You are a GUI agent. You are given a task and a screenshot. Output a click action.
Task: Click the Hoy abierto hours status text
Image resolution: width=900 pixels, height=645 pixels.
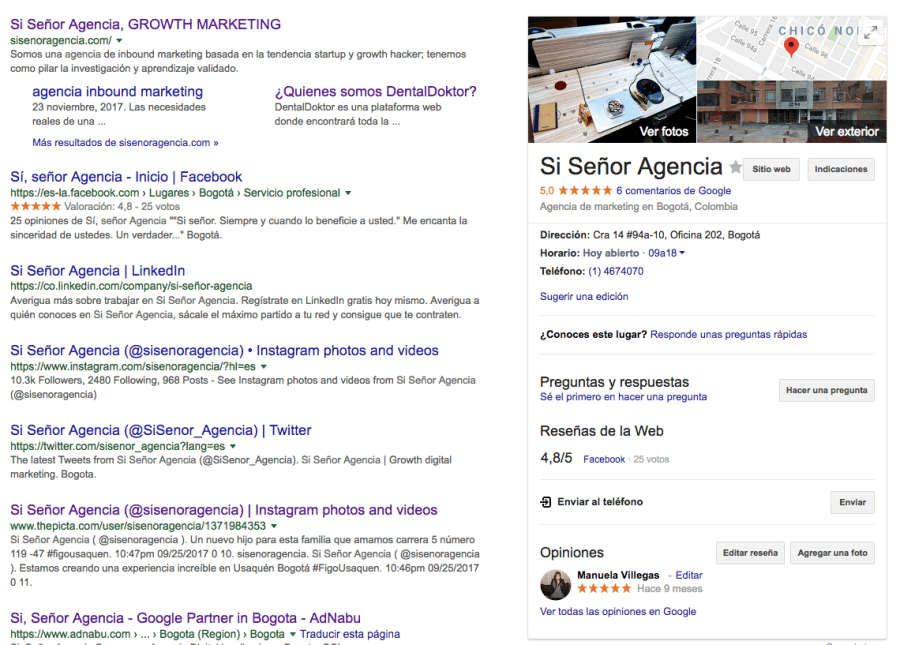[x=611, y=253]
